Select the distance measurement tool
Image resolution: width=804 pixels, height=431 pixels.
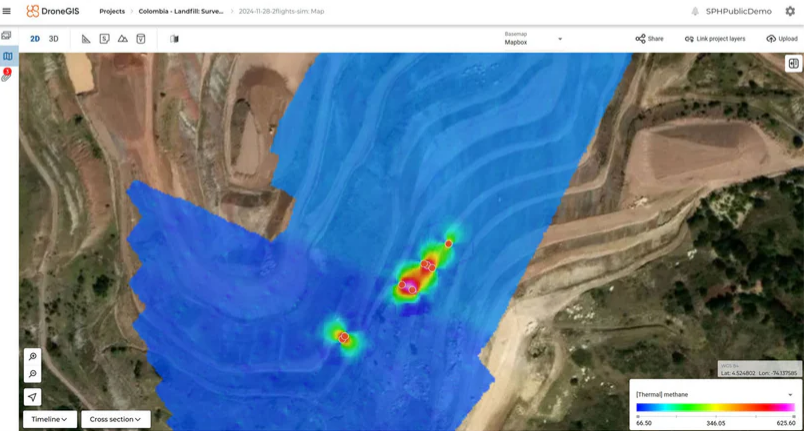[86, 39]
